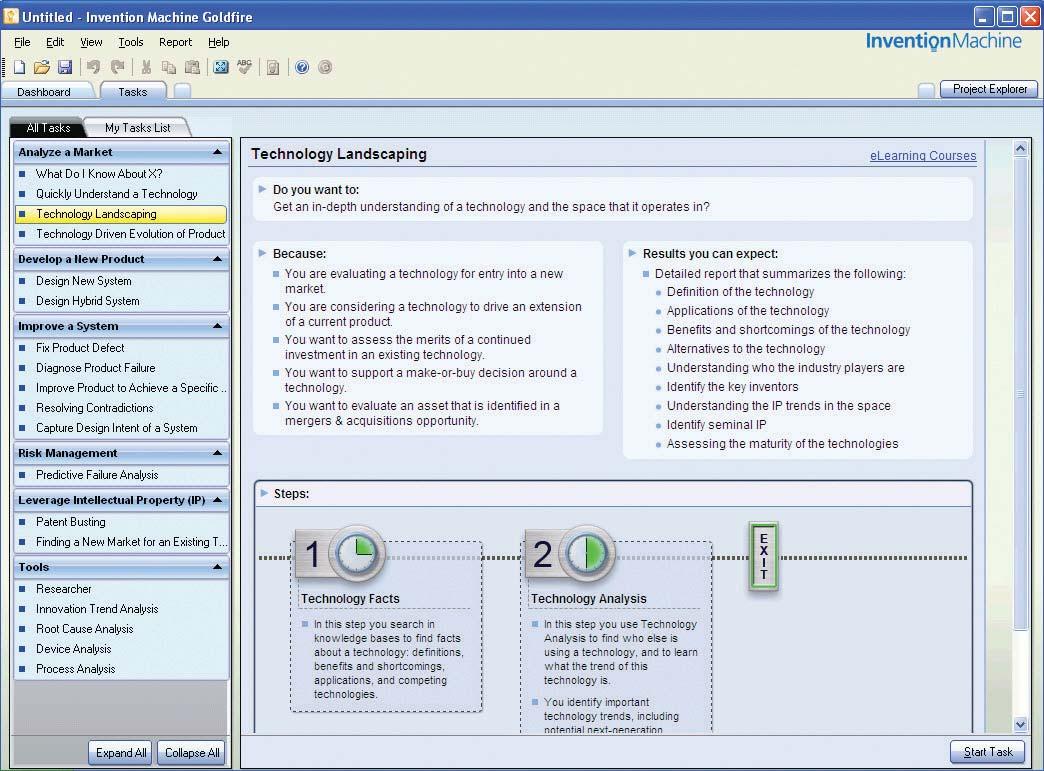Collapse the Analyze a Market section
1044x771 pixels.
pos(217,152)
